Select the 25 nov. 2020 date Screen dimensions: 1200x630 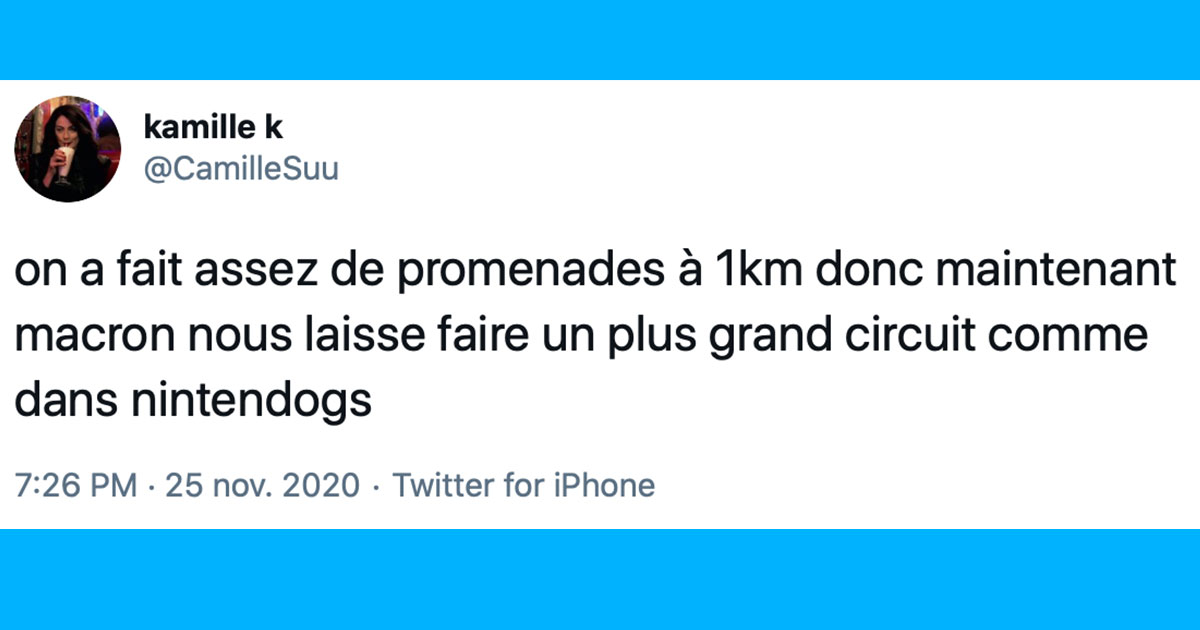(x=262, y=486)
